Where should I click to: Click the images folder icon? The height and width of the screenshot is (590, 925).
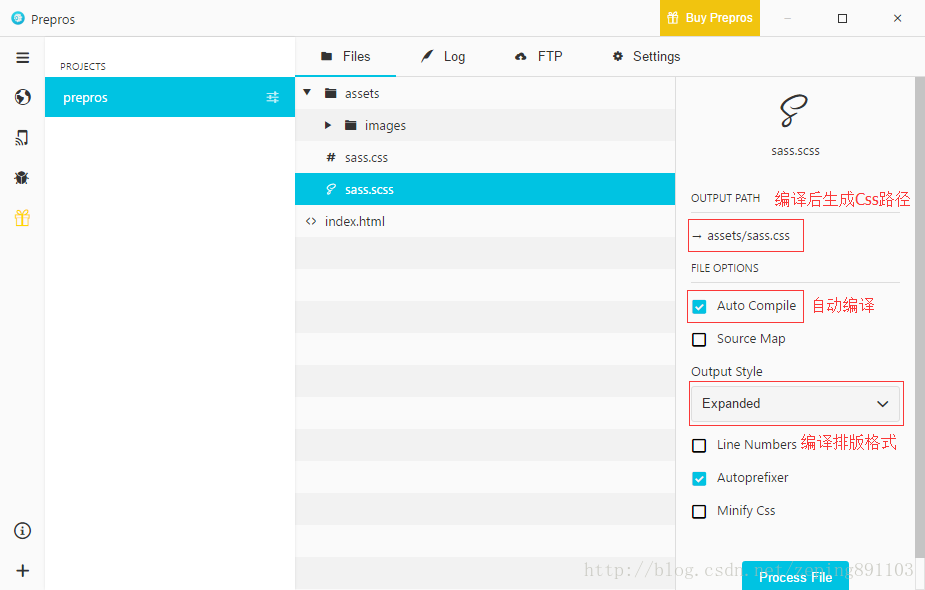click(350, 125)
